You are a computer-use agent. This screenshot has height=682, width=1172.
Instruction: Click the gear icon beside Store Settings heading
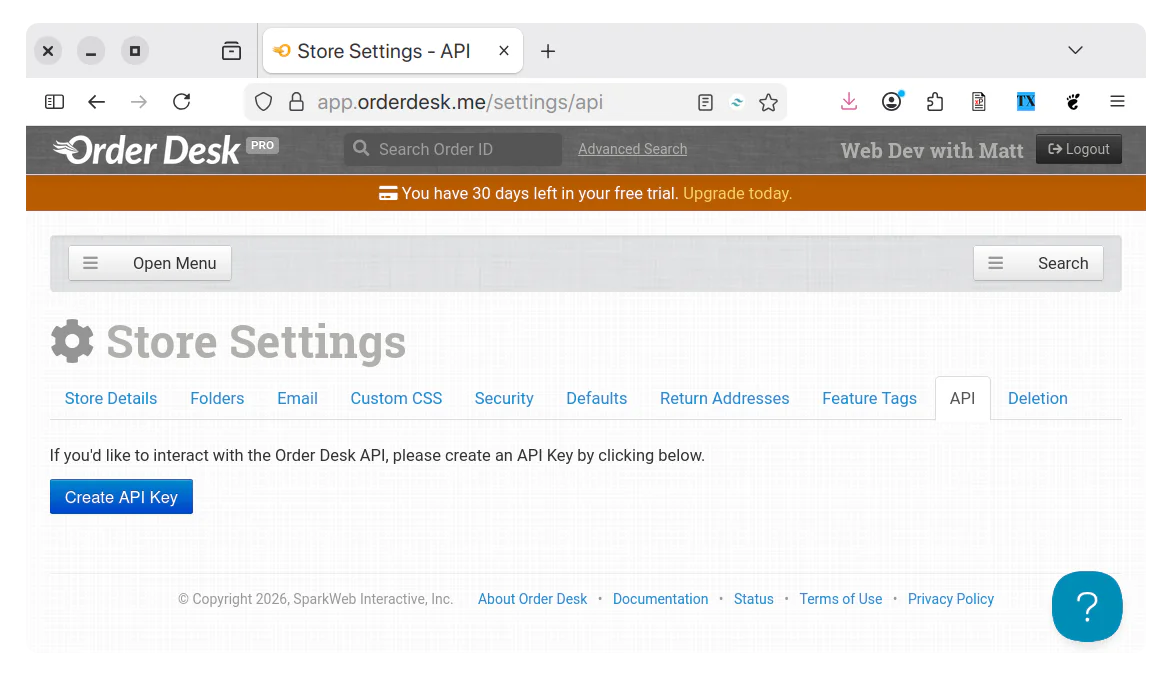coord(71,341)
